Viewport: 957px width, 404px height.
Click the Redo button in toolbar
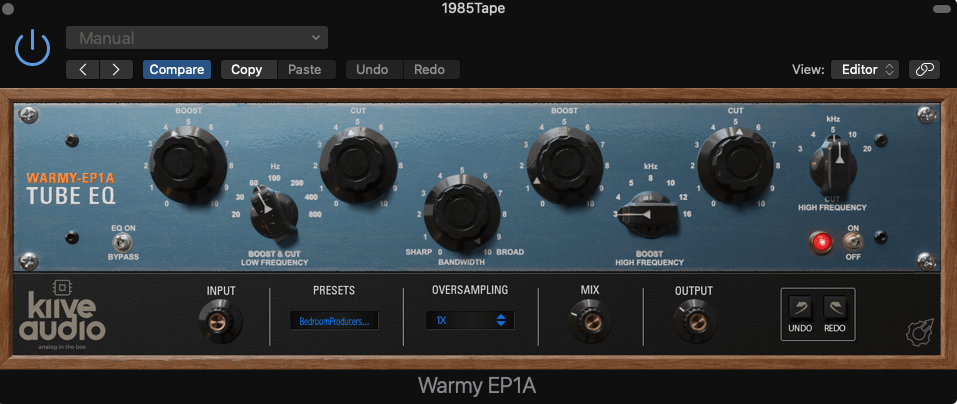pyautogui.click(x=431, y=70)
